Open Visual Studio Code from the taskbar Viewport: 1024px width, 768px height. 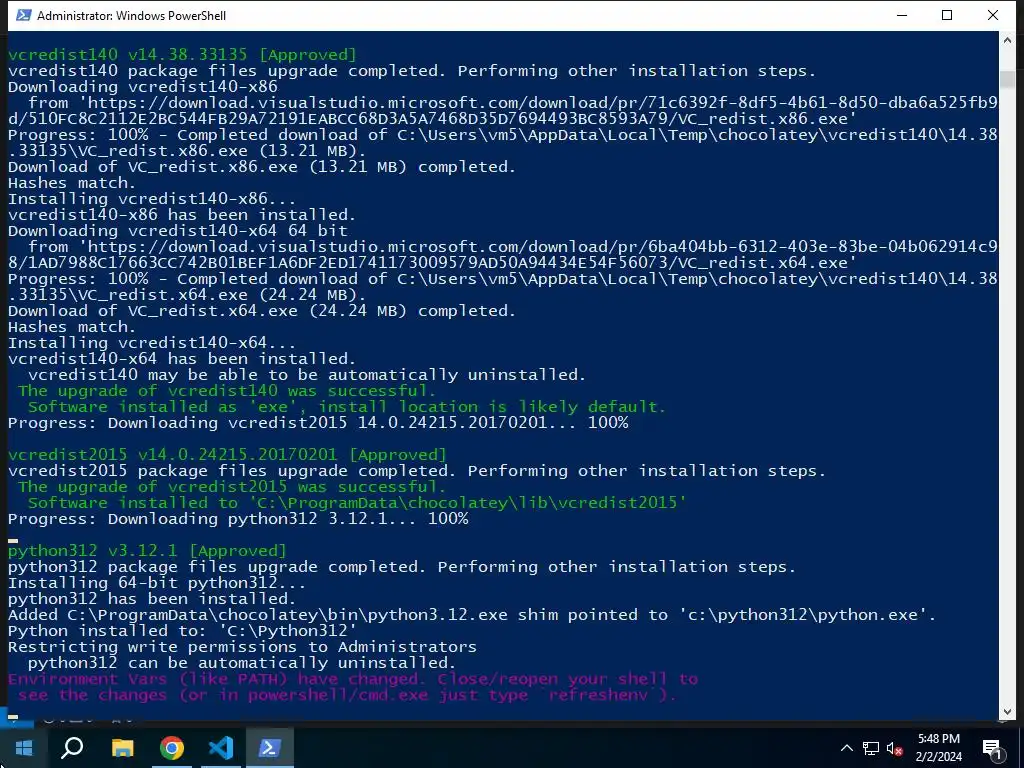point(221,748)
